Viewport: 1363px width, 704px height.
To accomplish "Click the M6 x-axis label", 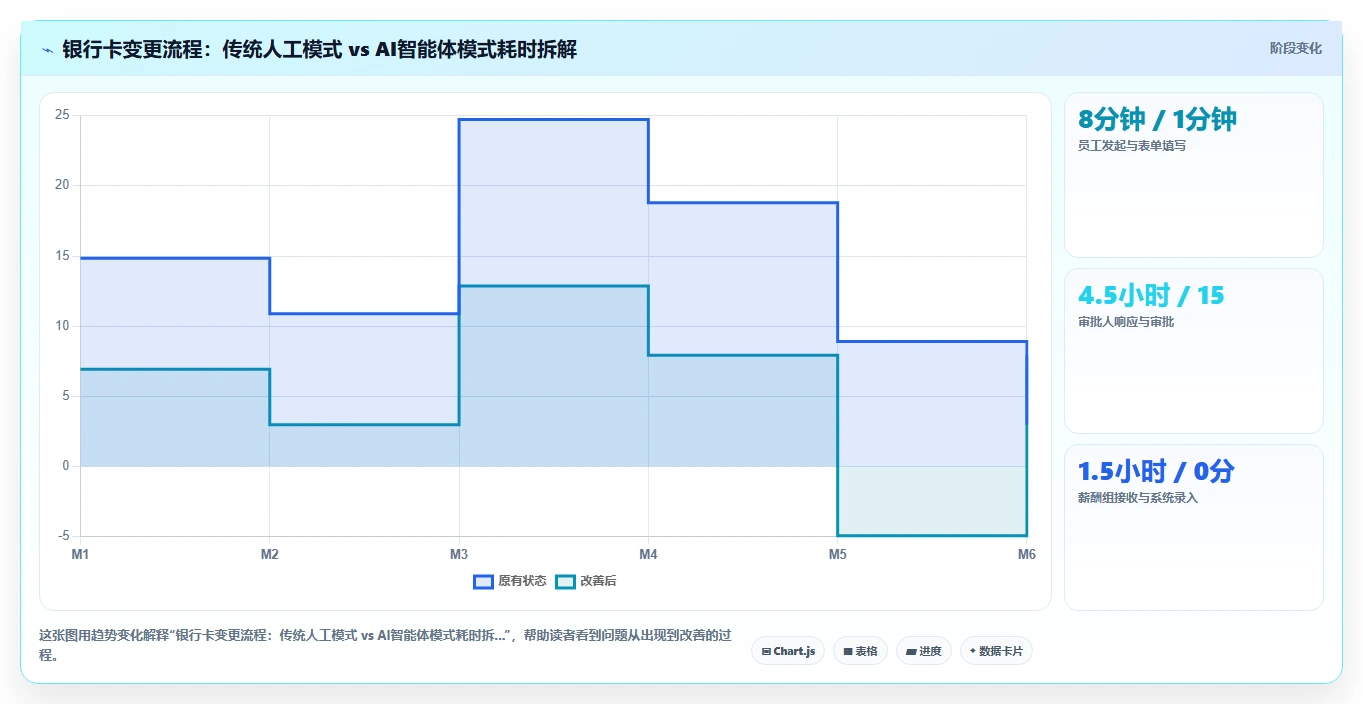I will coord(1026,553).
